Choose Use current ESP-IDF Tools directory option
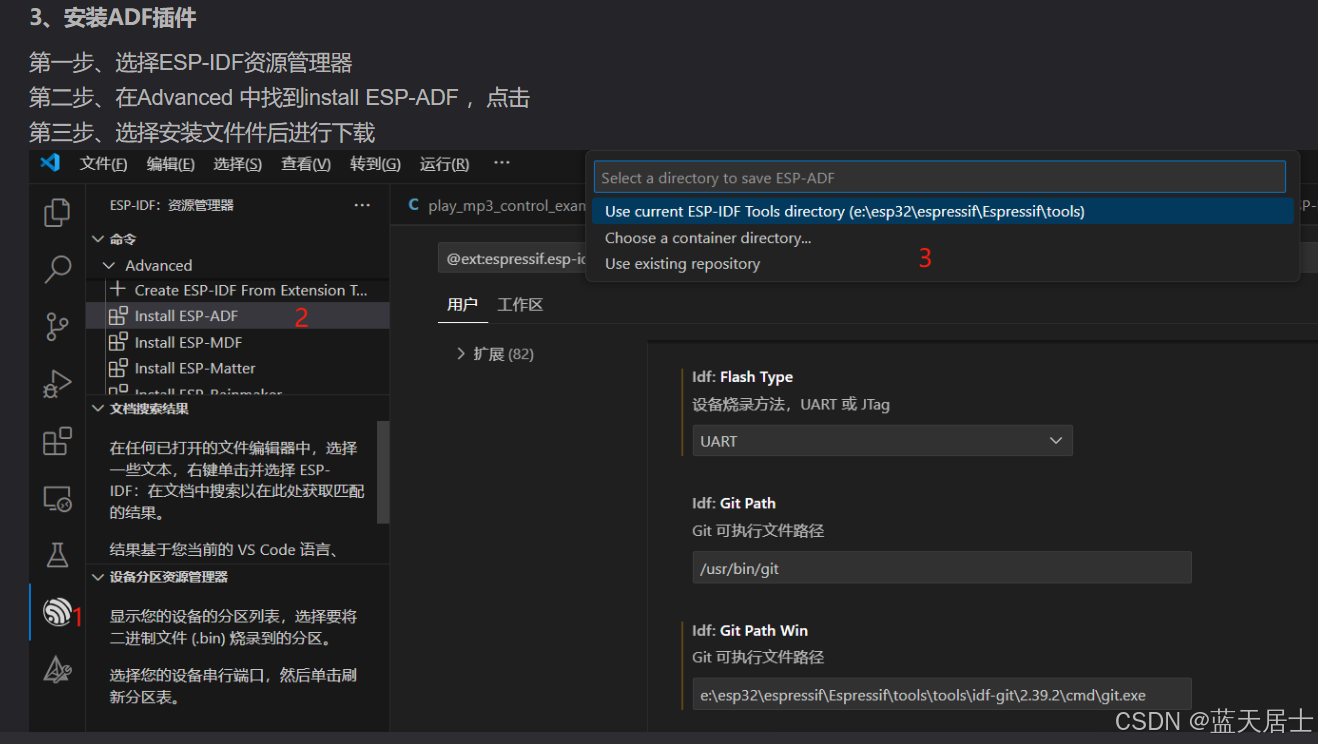The width and height of the screenshot is (1318, 744). point(942,211)
